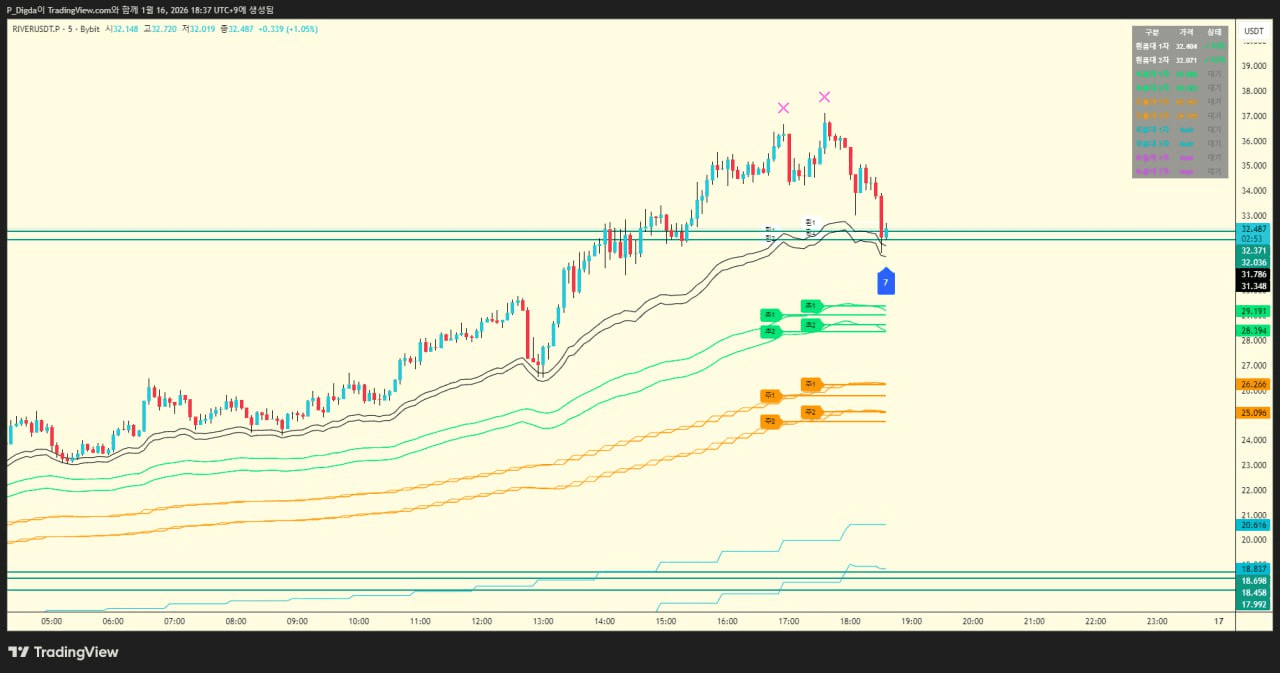Click the green 29.191 price axis label

coord(1253,311)
